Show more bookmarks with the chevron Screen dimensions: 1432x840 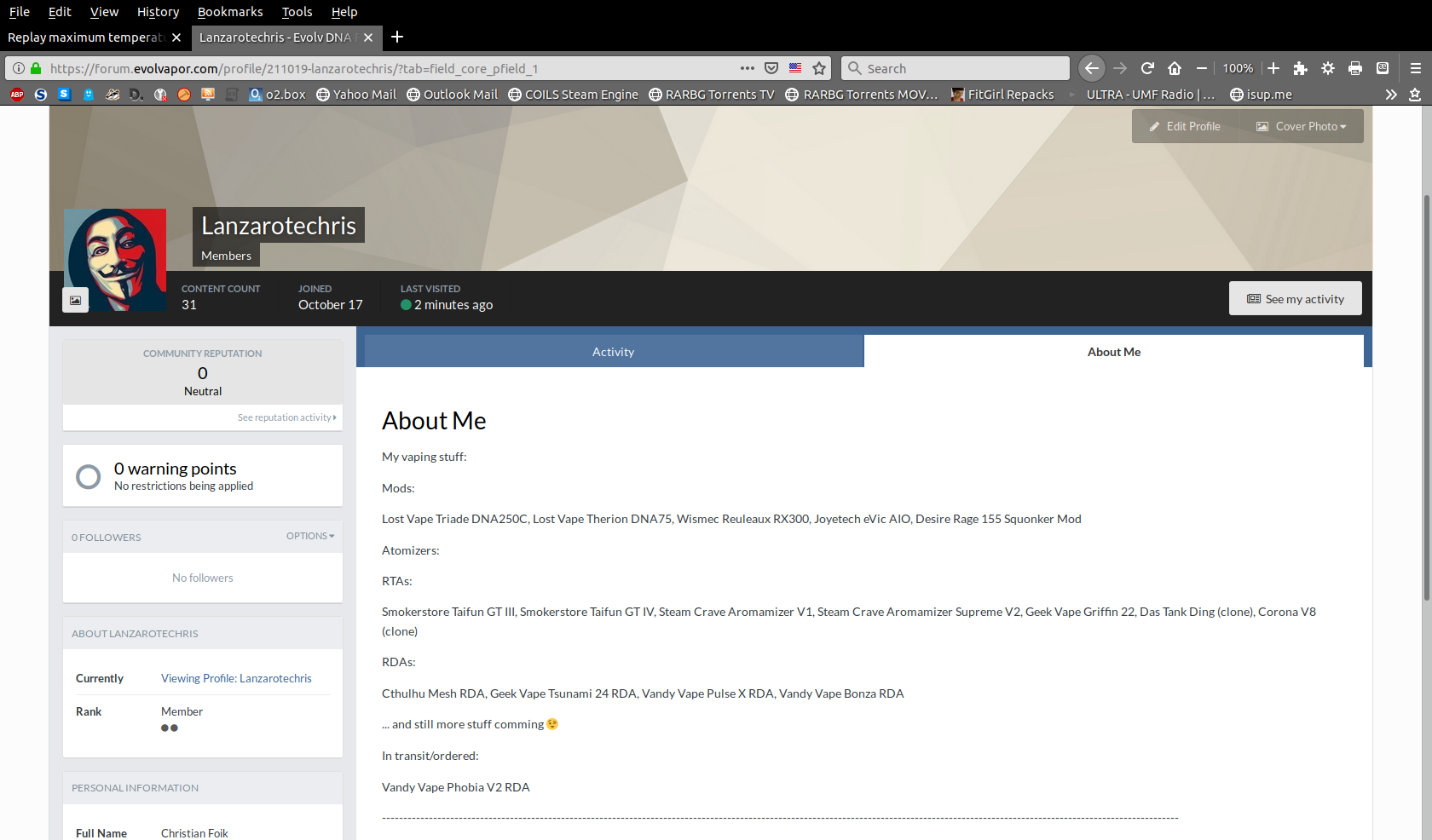tap(1391, 95)
